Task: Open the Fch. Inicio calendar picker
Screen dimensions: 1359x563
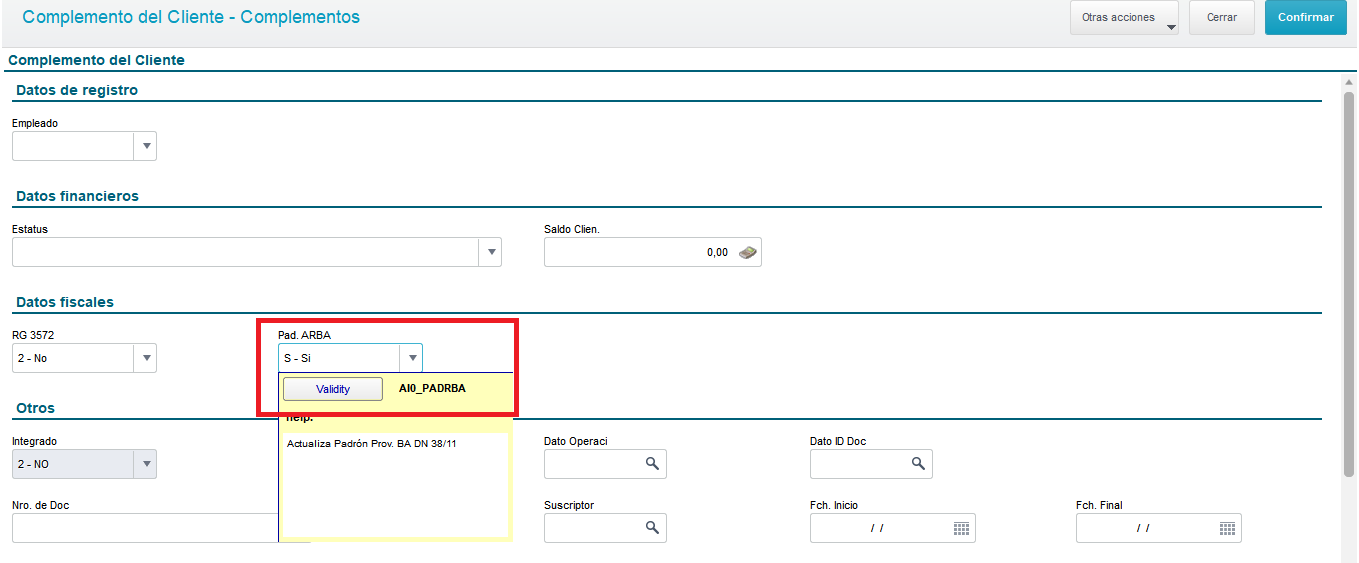Action: [x=961, y=527]
